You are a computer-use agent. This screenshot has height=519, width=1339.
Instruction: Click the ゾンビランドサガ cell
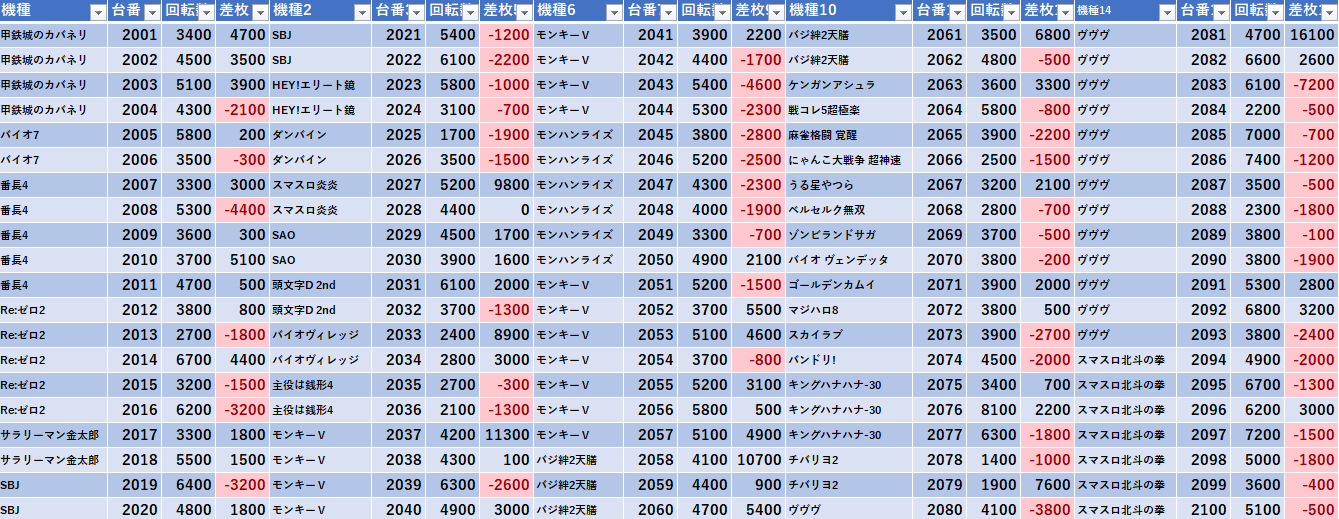pyautogui.click(x=849, y=235)
